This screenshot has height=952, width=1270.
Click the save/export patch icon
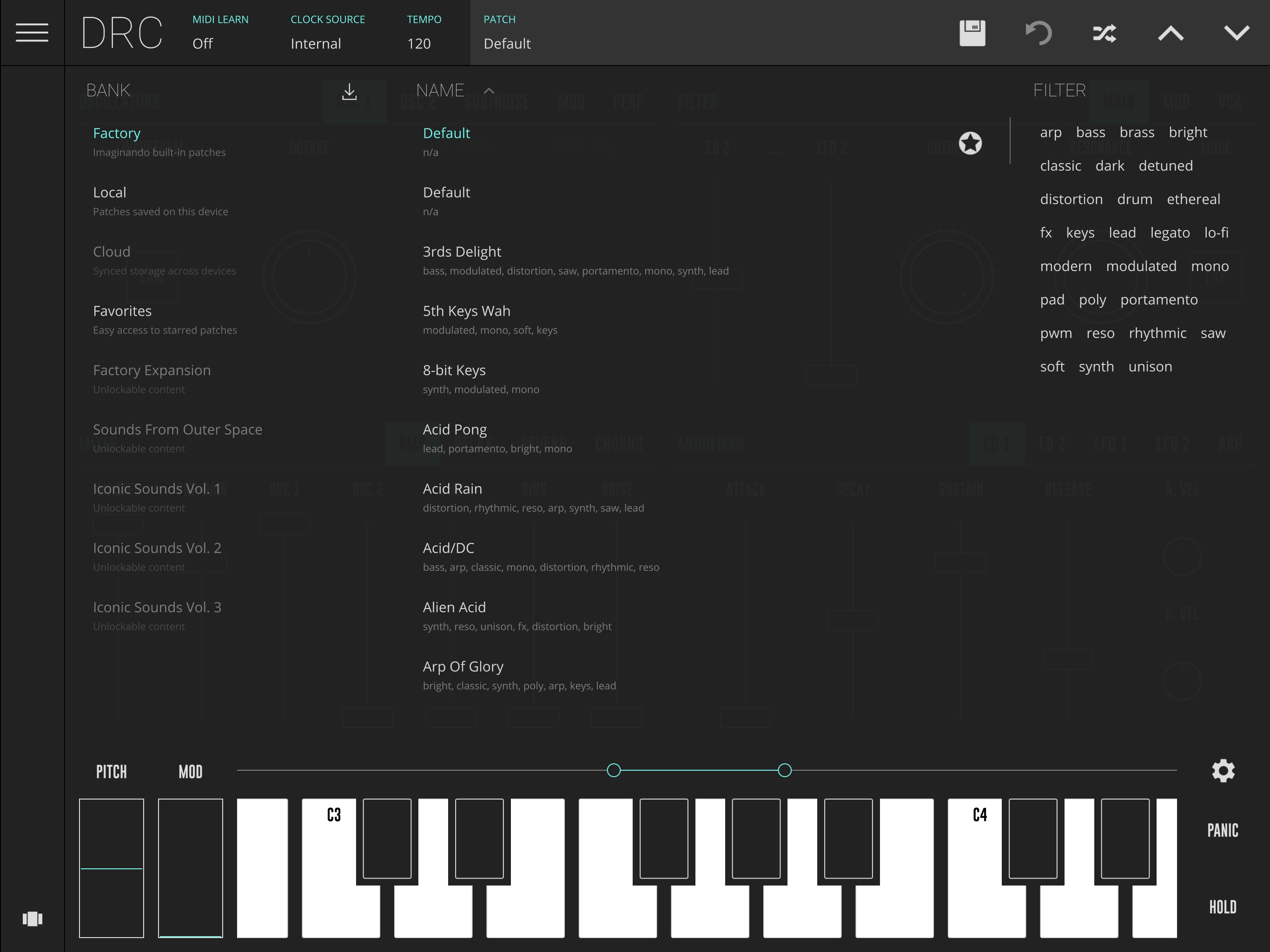coord(971,32)
